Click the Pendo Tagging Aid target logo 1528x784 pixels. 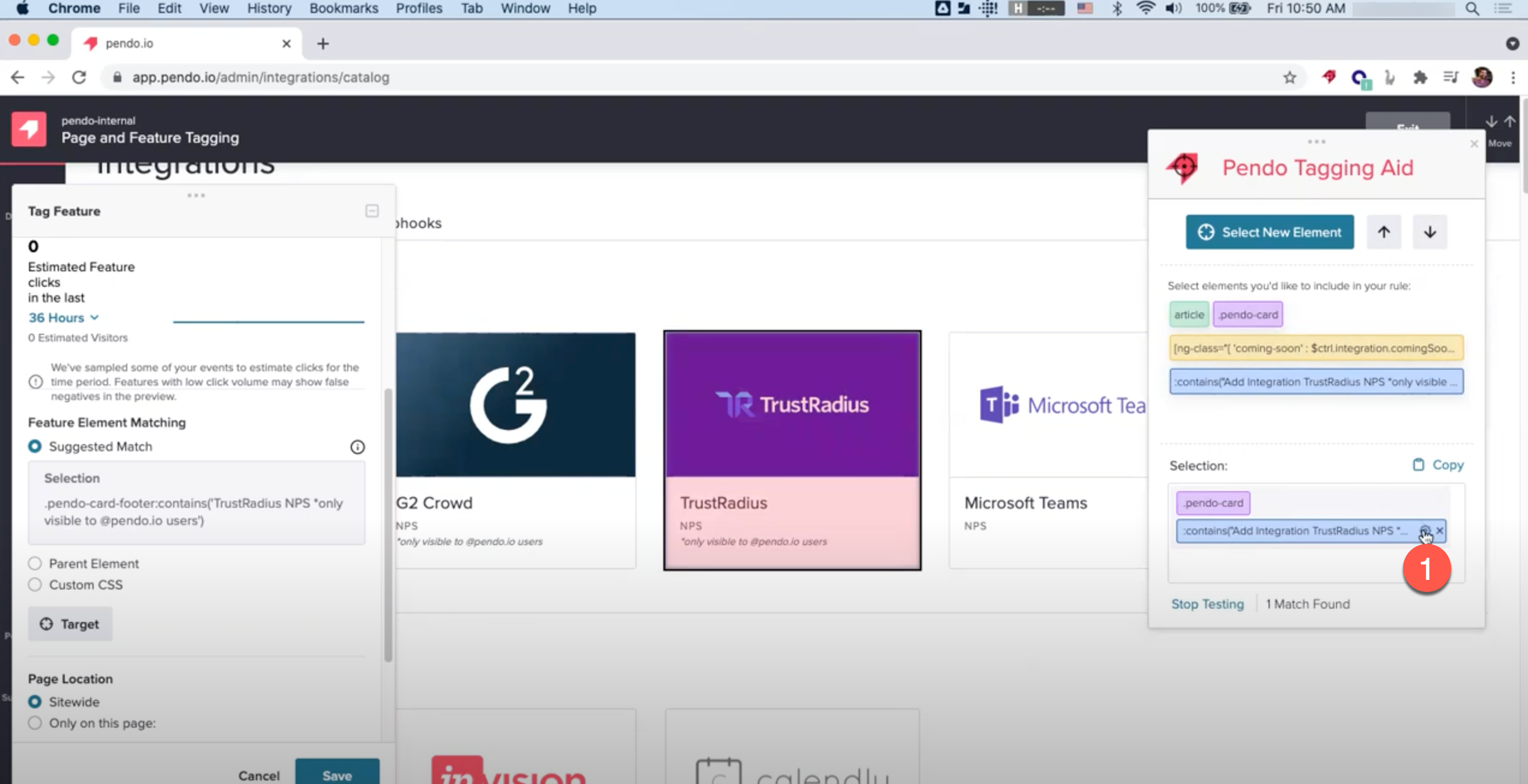(1182, 167)
